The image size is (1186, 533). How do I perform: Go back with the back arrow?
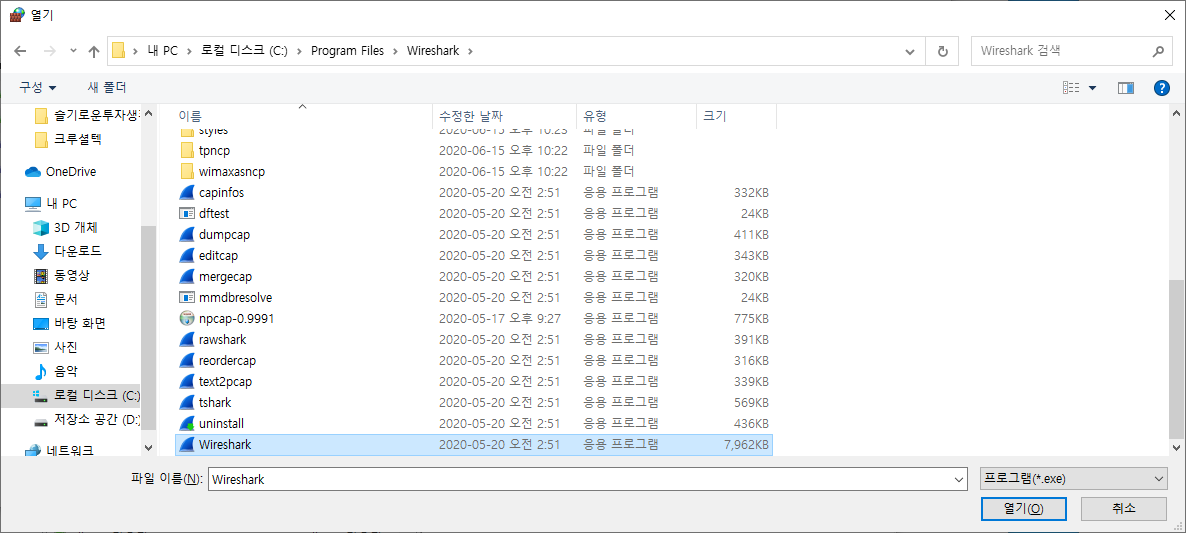tap(20, 51)
